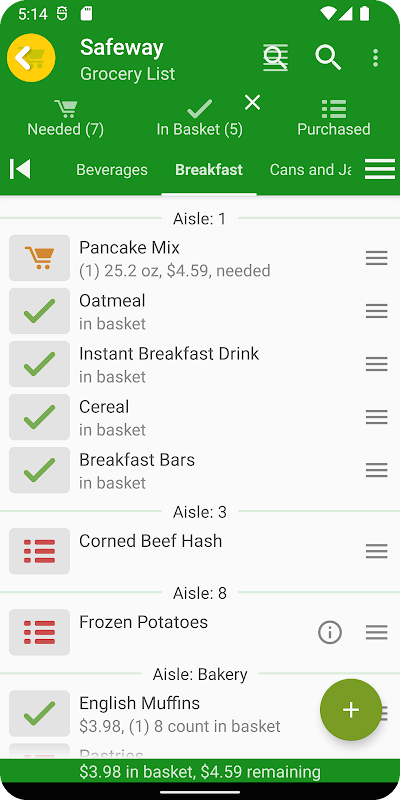This screenshot has height=800, width=400.
Task: Open Breakfast Bars row handle menu
Action: pyautogui.click(x=377, y=470)
